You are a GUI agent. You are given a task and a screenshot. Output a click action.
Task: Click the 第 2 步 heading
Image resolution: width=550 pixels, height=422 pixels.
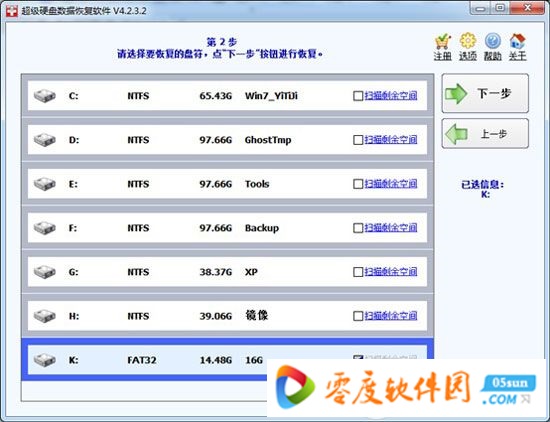pos(222,42)
